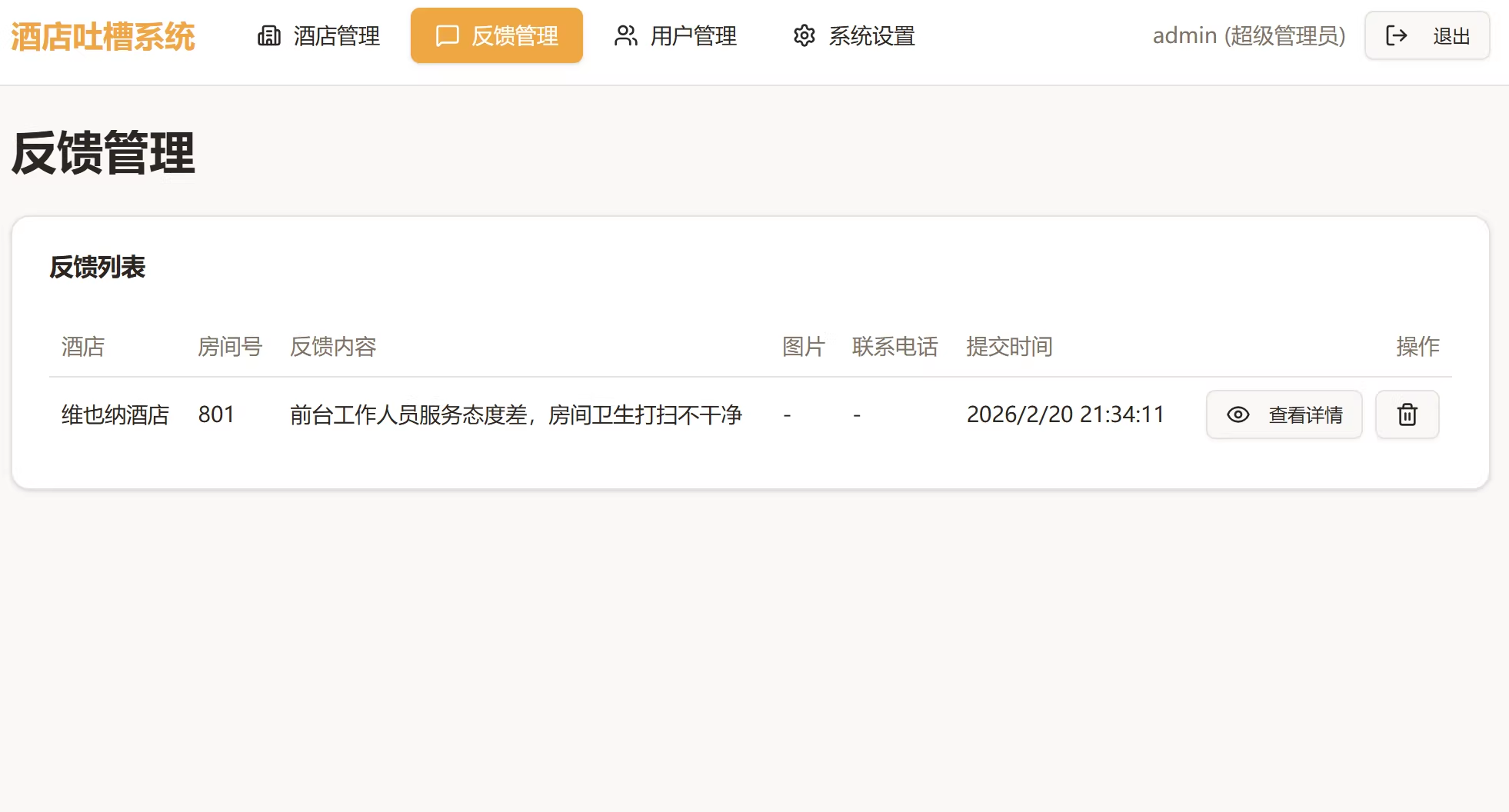Viewport: 1509px width, 812px height.
Task: Delete the 维也纳酒店 feedback with trash icon
Action: pos(1407,415)
